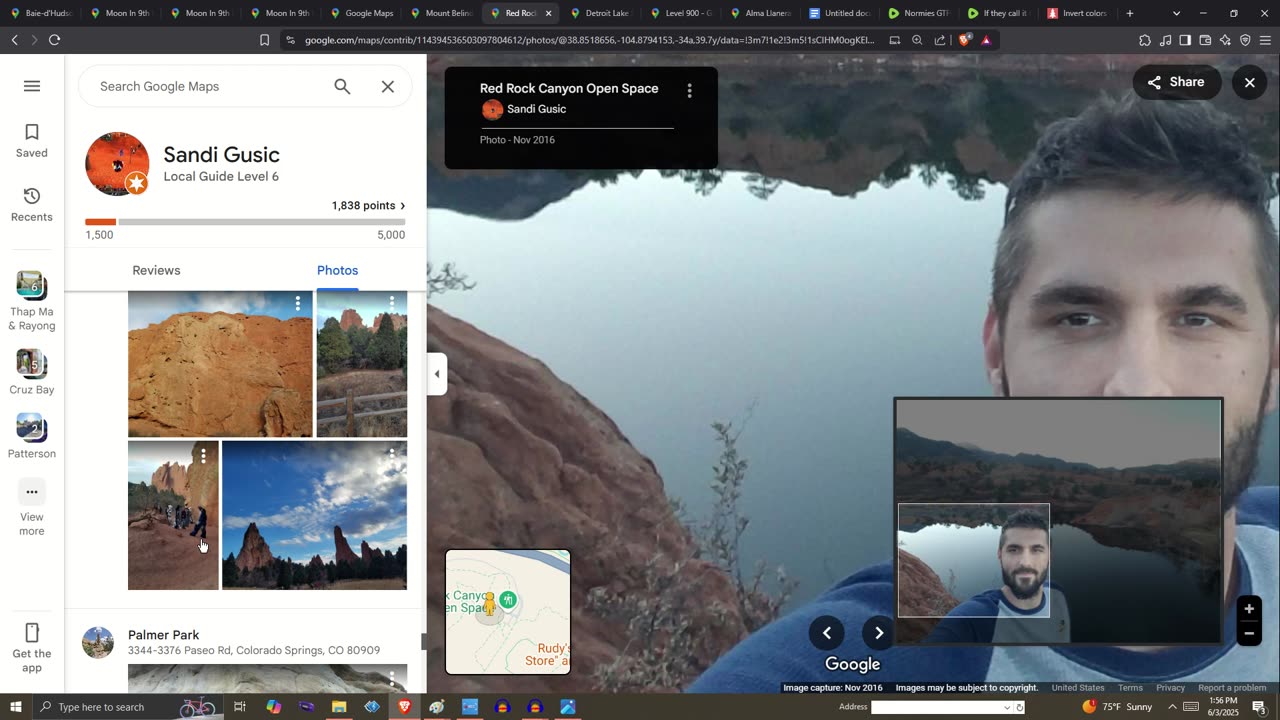Click the United States footer link

[x=1078, y=688]
